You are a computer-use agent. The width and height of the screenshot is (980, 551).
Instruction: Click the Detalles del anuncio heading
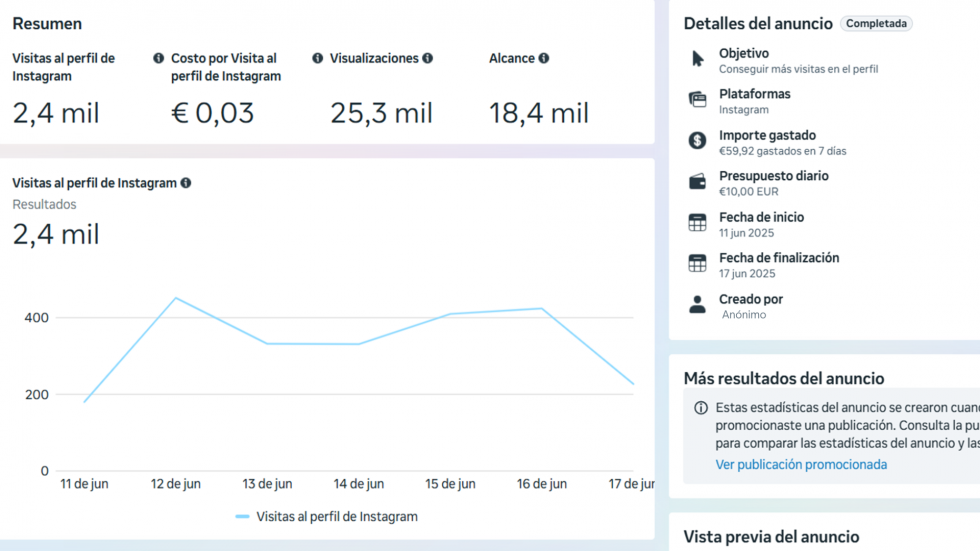point(758,24)
